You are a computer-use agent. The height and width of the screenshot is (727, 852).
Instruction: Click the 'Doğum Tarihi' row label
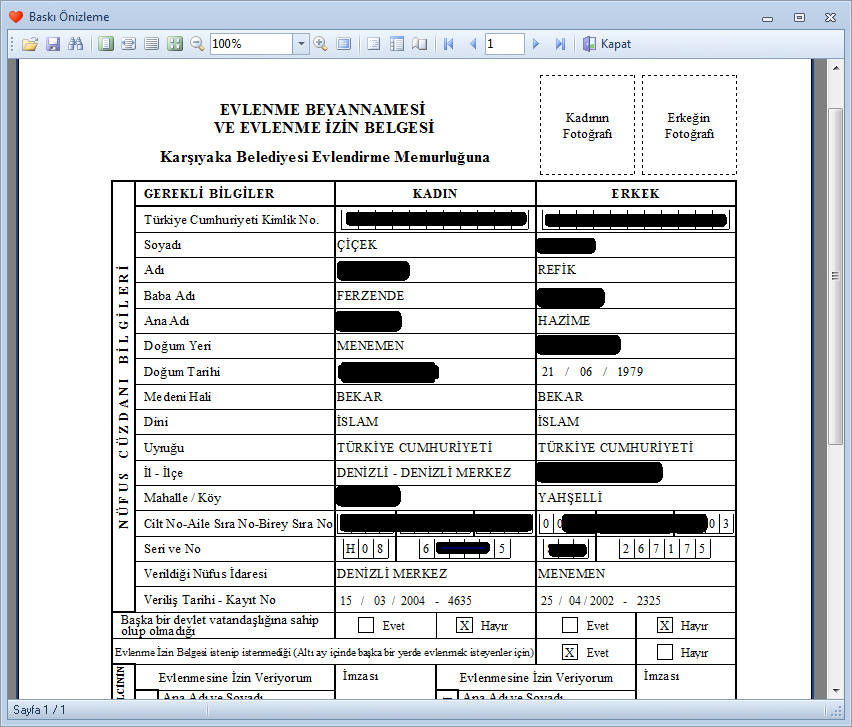pos(182,372)
